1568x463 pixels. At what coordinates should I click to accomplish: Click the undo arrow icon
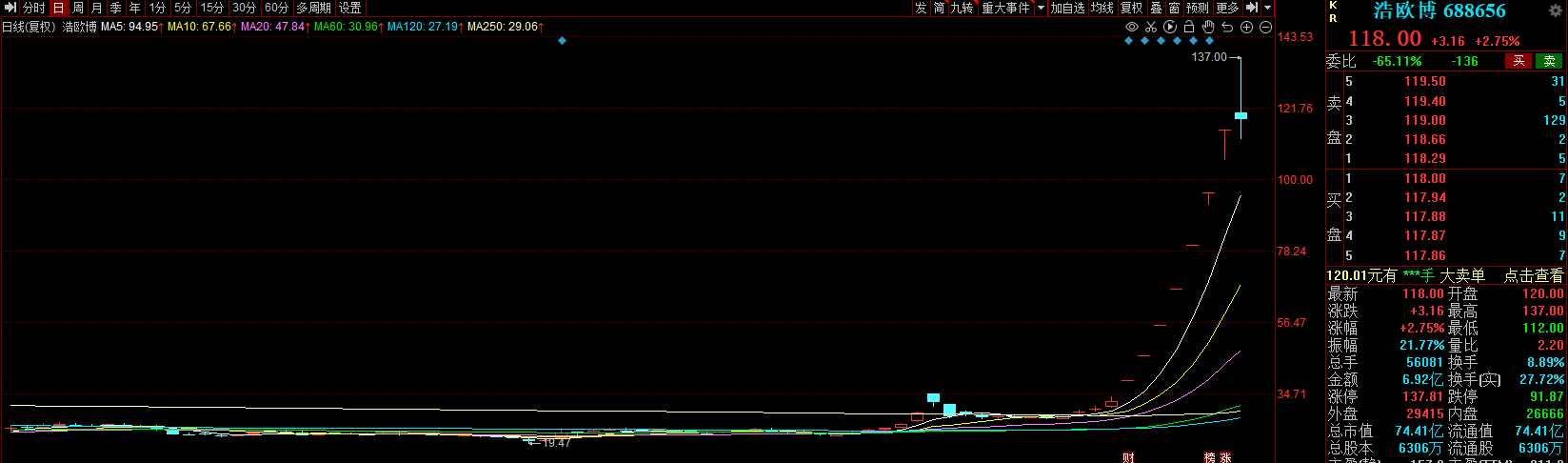1227,27
